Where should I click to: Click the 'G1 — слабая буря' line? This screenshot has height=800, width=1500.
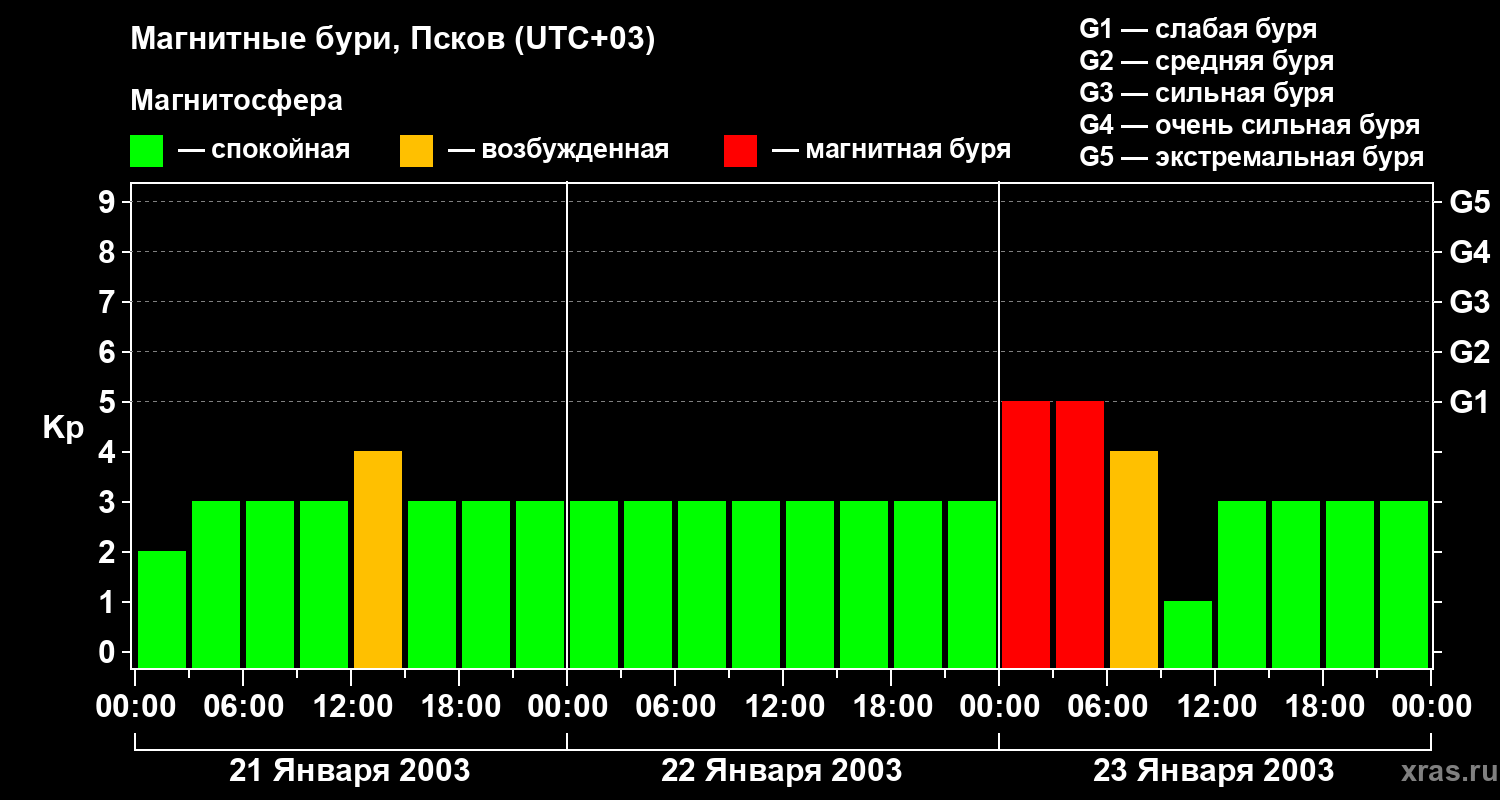pyautogui.click(x=1198, y=29)
